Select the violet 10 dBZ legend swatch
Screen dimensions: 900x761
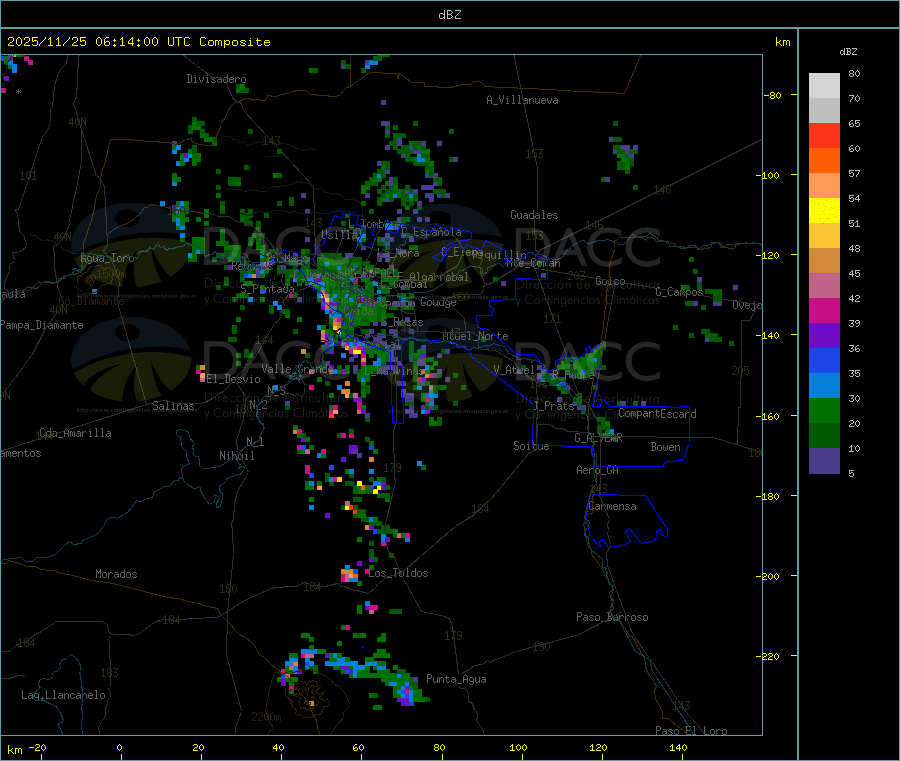[824, 461]
